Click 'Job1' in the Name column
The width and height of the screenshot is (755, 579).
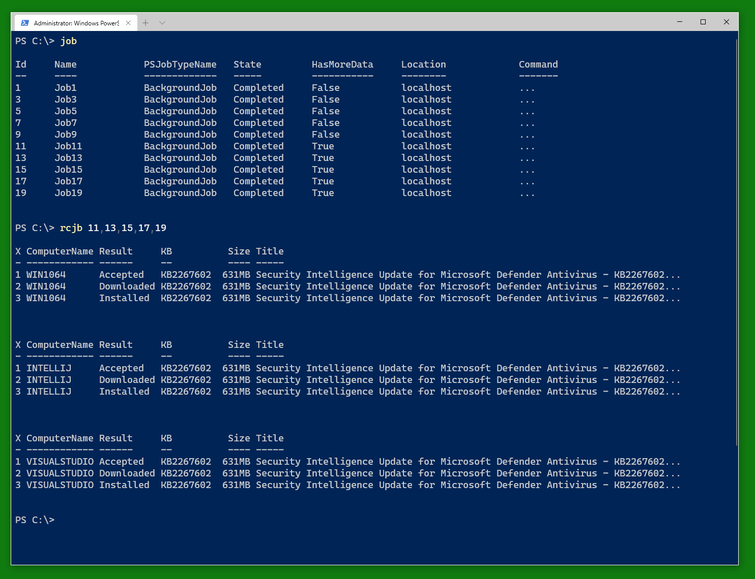65,88
